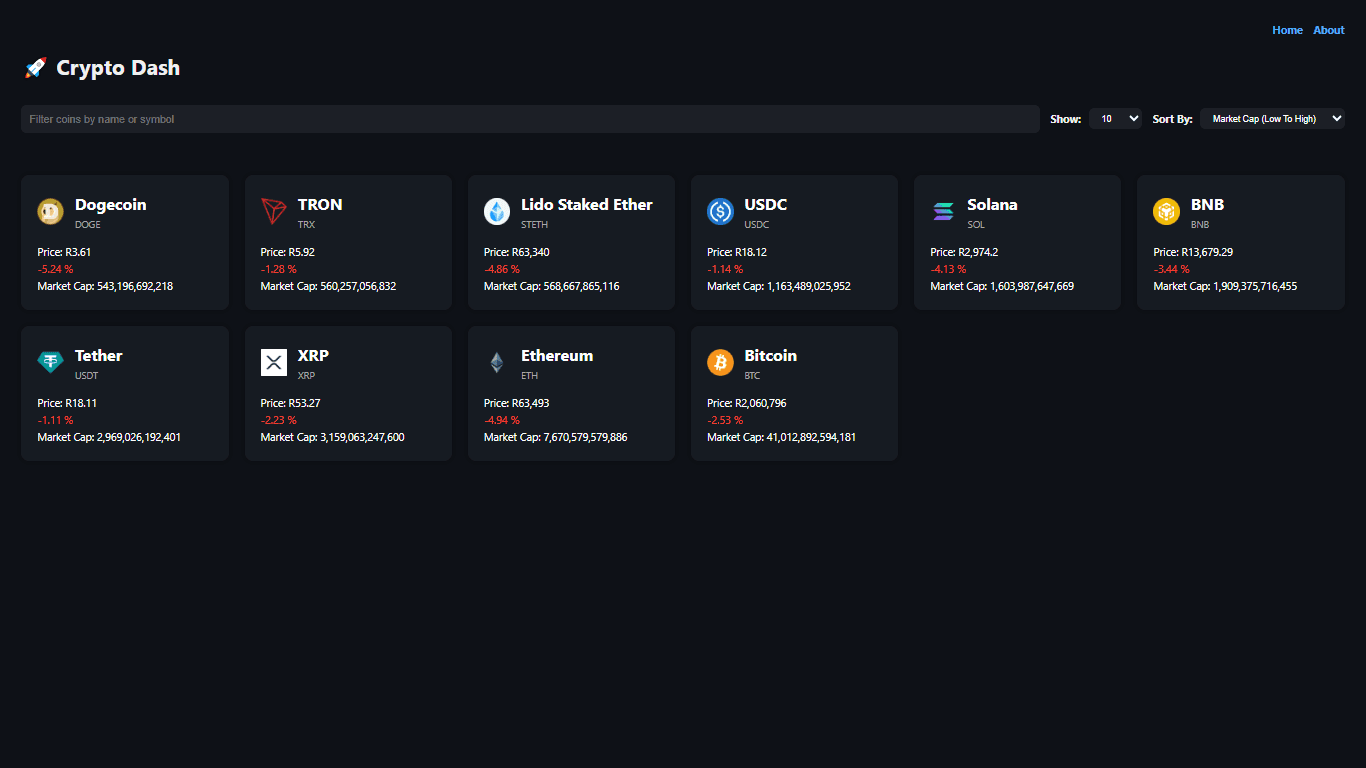
Task: Click the DOGE symbol label
Action: click(88, 225)
